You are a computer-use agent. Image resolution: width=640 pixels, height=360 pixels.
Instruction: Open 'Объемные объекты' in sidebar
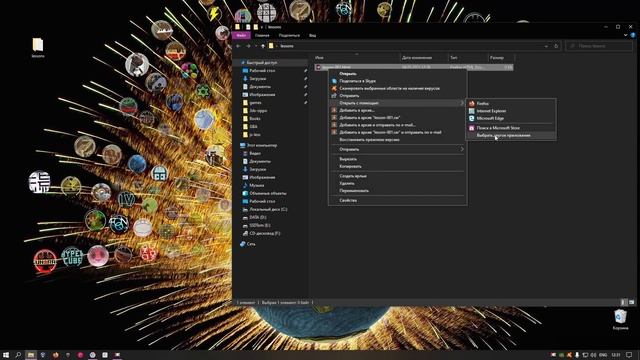pos(268,193)
